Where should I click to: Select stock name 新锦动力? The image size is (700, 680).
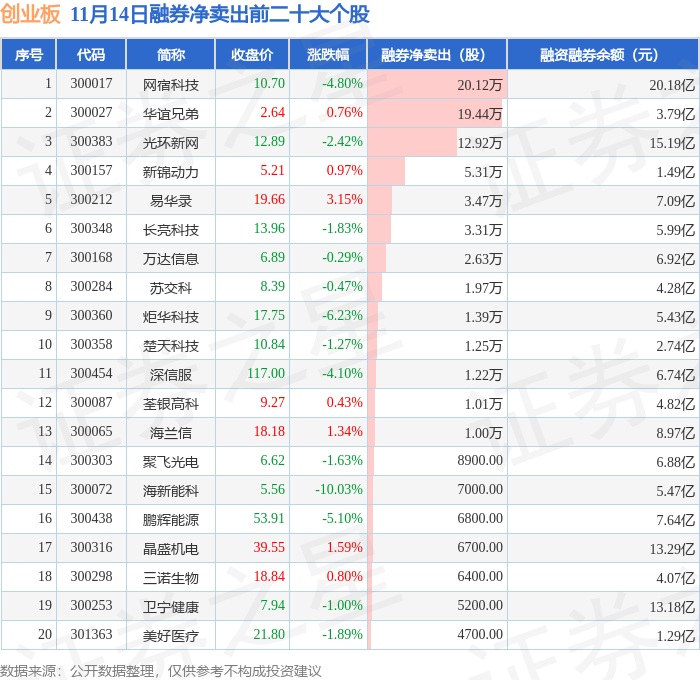pyautogui.click(x=171, y=171)
